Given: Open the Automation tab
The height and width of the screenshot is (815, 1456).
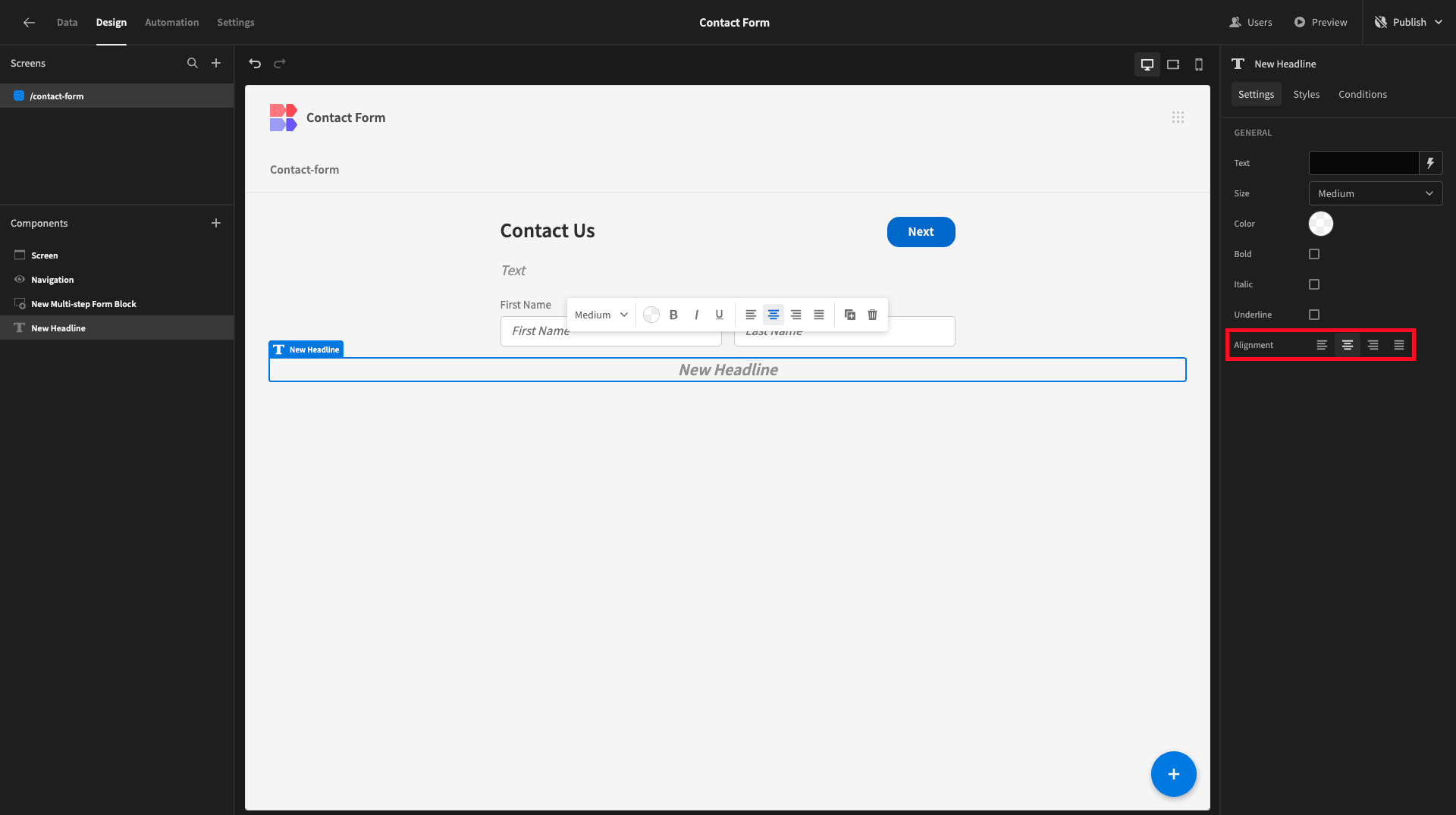Looking at the screenshot, I should coord(172,22).
